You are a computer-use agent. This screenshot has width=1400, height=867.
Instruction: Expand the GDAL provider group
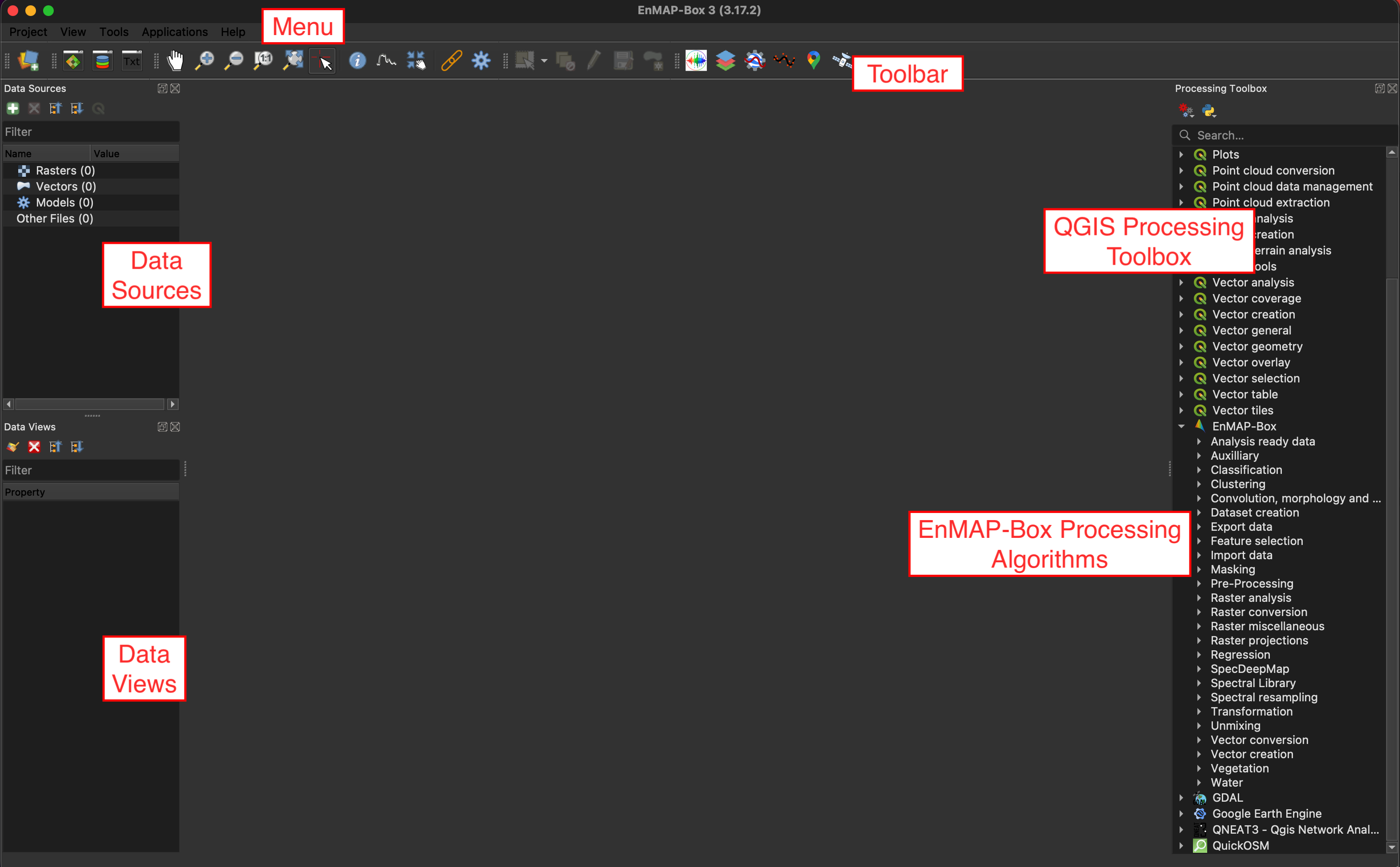[1181, 798]
